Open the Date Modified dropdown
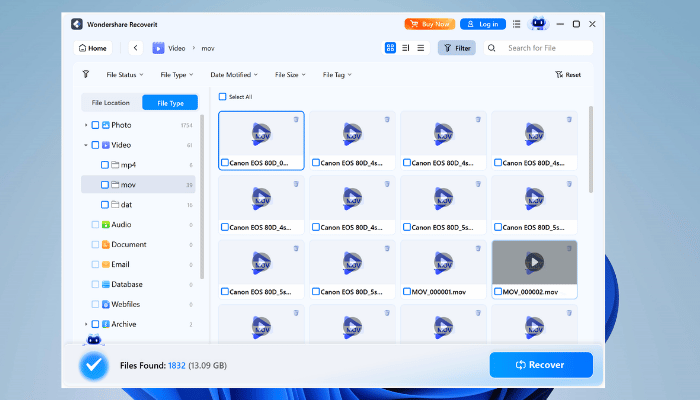700x400 pixels. 234,75
